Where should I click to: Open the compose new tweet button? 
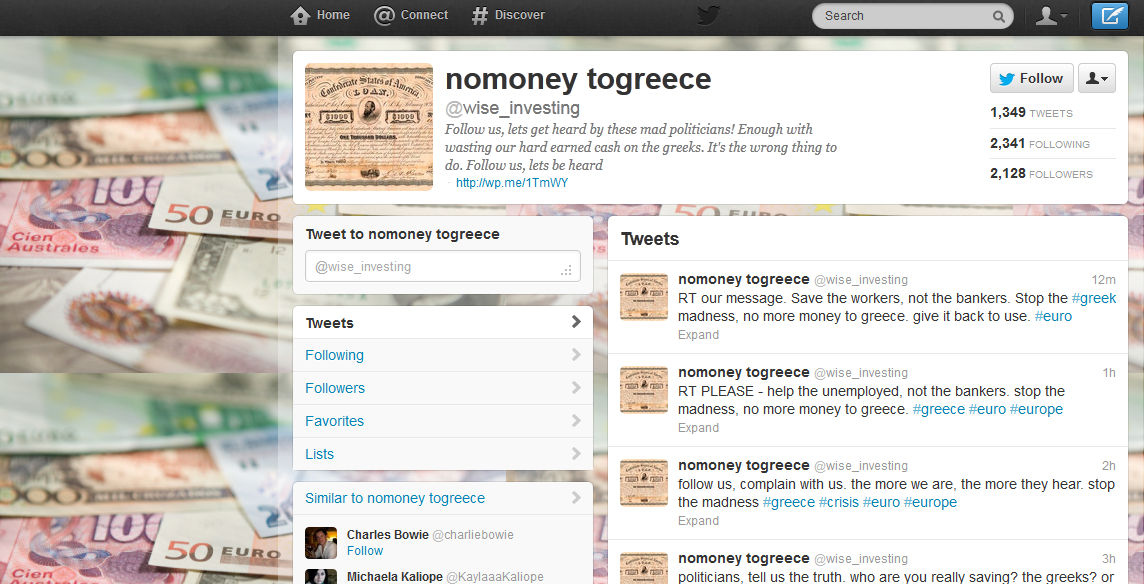tap(1110, 16)
